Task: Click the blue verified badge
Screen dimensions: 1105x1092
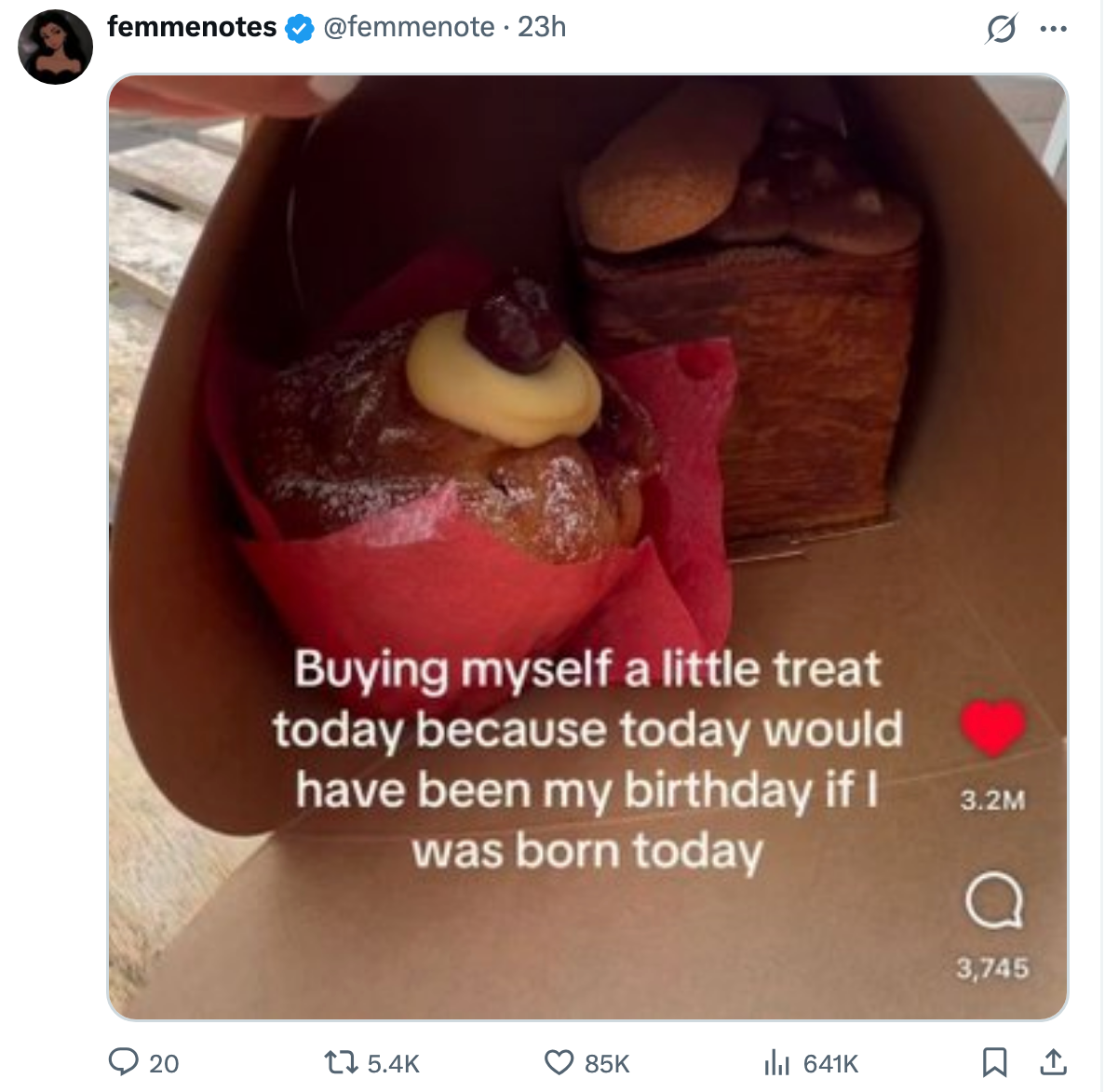Action: 299,29
